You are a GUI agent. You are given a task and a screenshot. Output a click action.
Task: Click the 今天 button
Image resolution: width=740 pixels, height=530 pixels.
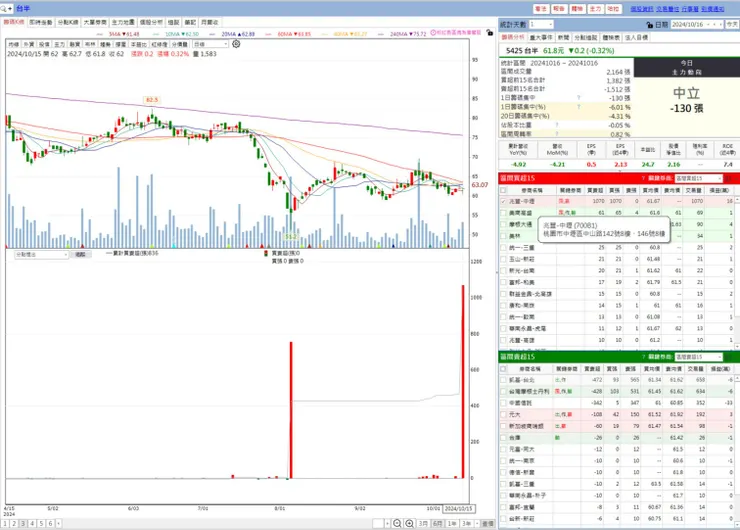point(732,25)
